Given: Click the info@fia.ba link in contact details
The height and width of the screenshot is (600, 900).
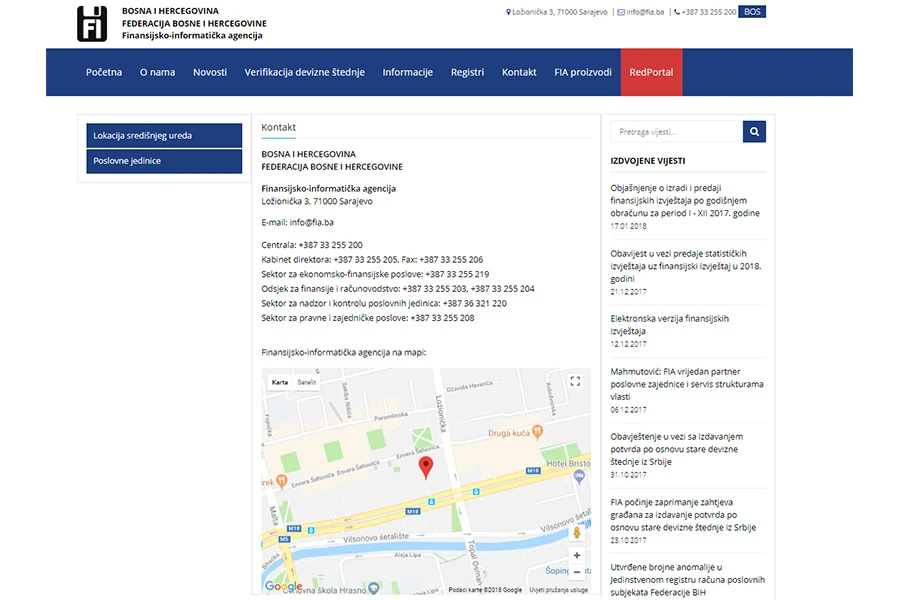Looking at the screenshot, I should pyautogui.click(x=312, y=222).
